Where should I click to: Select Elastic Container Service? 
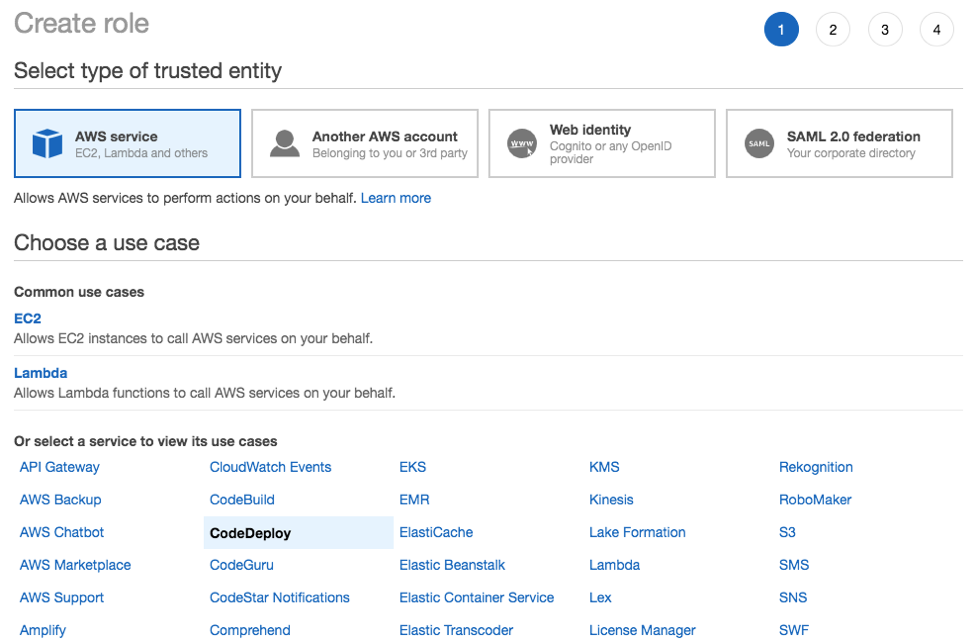coord(476,597)
